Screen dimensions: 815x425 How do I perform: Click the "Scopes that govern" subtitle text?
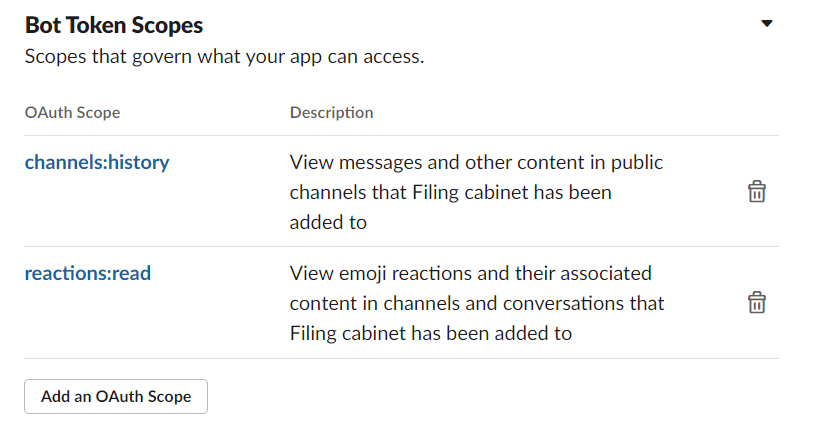[x=225, y=57]
